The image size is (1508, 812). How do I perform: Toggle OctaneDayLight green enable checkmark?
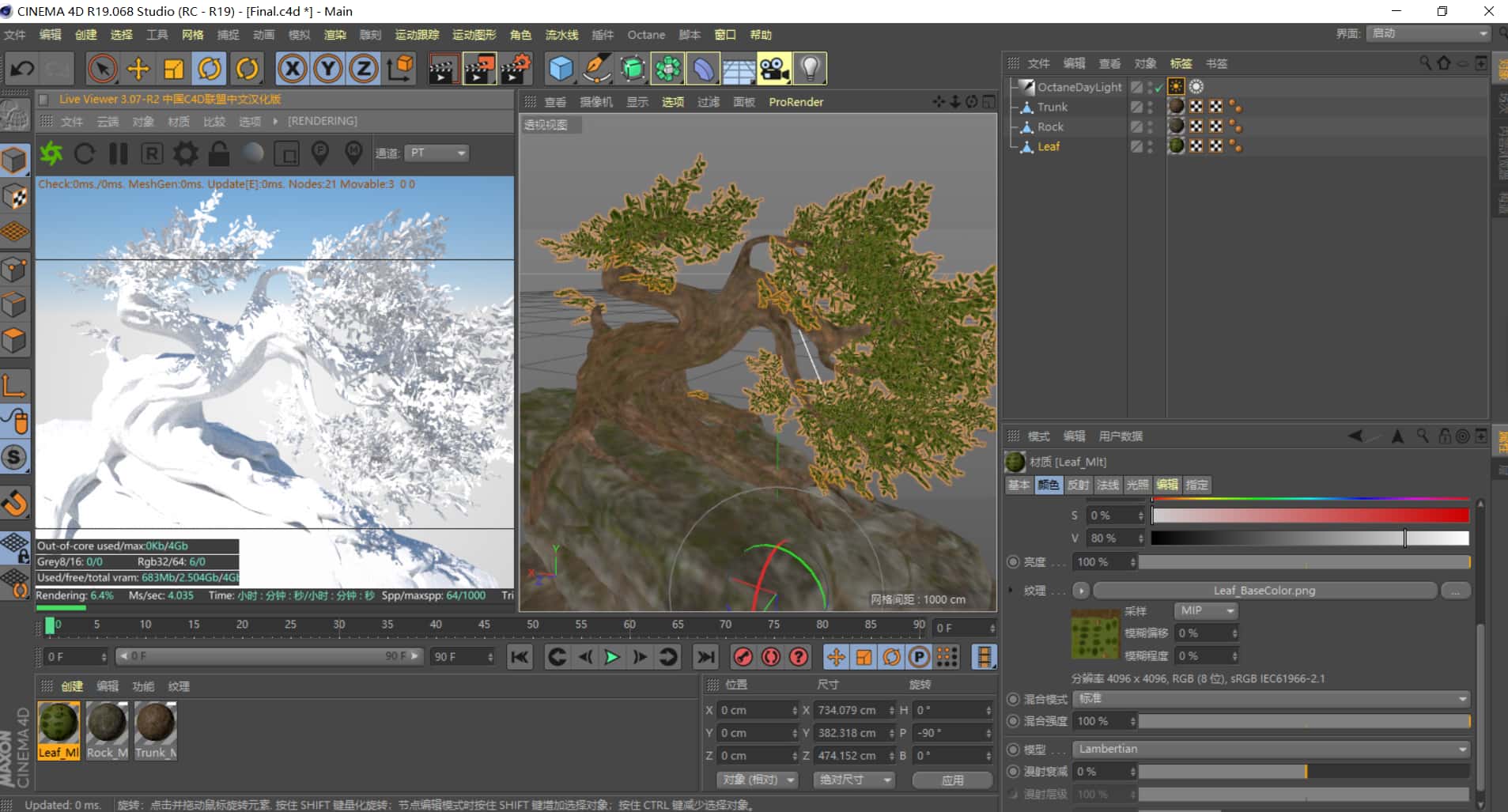click(x=1159, y=88)
